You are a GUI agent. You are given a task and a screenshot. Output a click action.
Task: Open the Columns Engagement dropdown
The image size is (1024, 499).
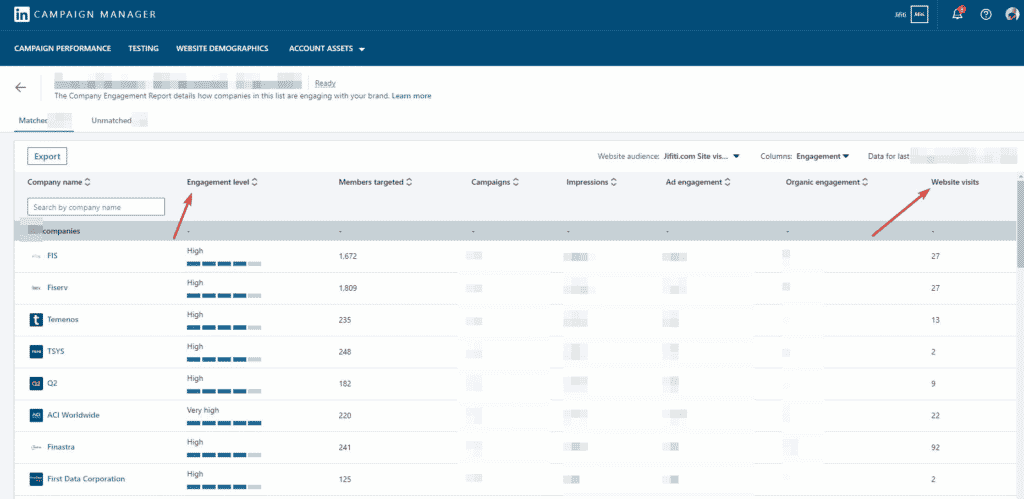tap(823, 156)
